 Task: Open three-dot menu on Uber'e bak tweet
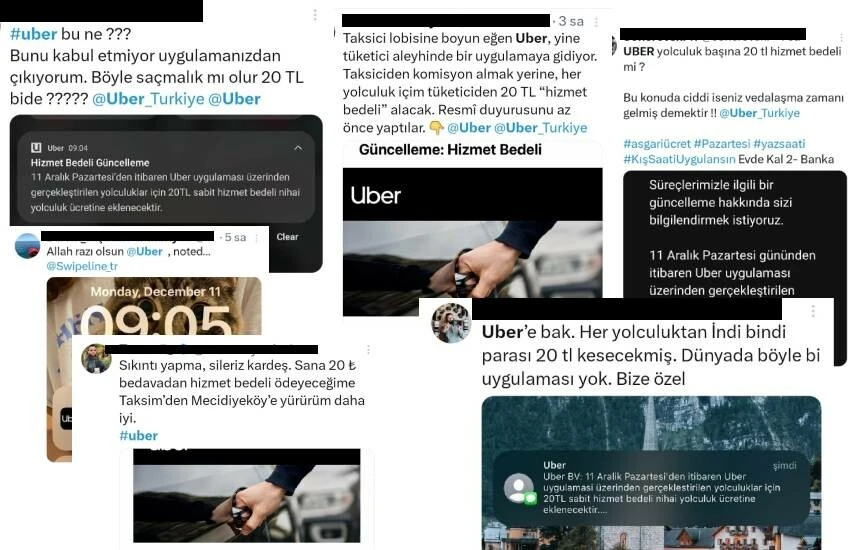pyautogui.click(x=813, y=311)
